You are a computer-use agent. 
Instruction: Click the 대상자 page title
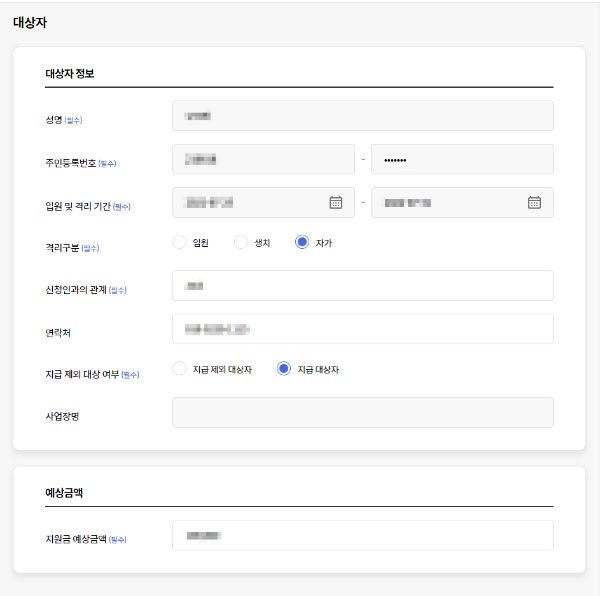(30, 22)
